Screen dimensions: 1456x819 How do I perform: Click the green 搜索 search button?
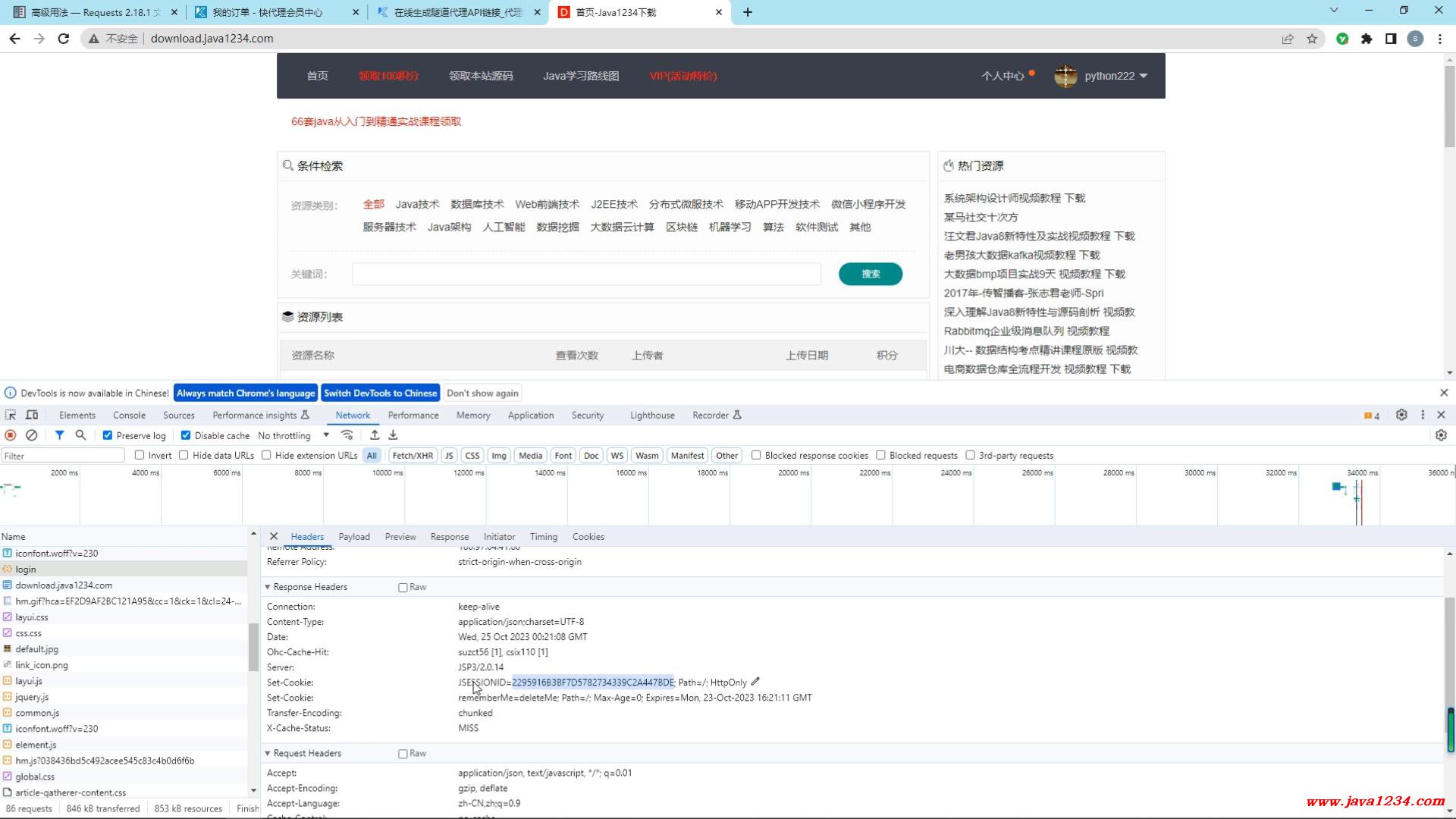(871, 274)
